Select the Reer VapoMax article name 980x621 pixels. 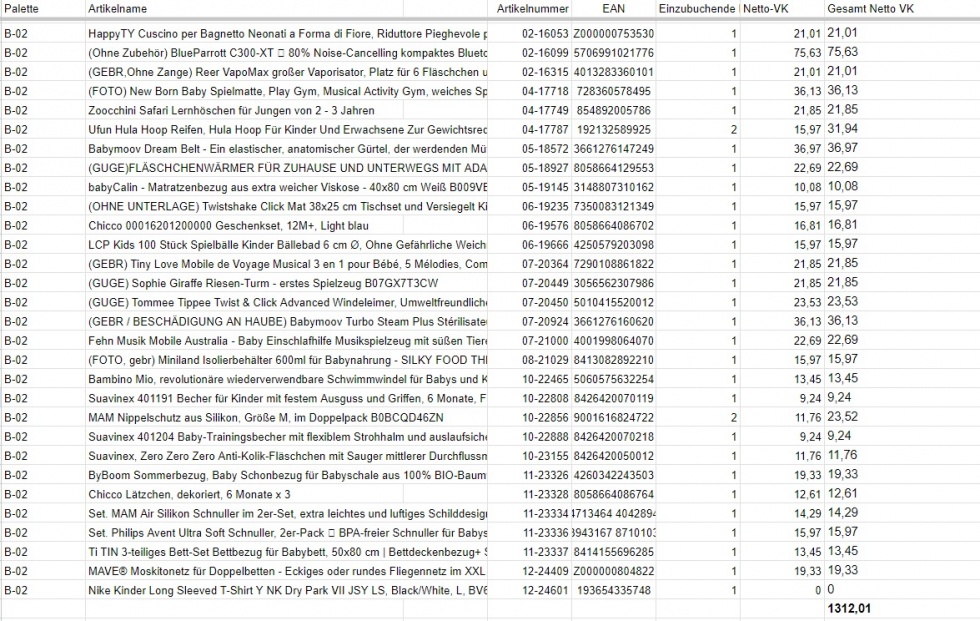pyautogui.click(x=288, y=72)
